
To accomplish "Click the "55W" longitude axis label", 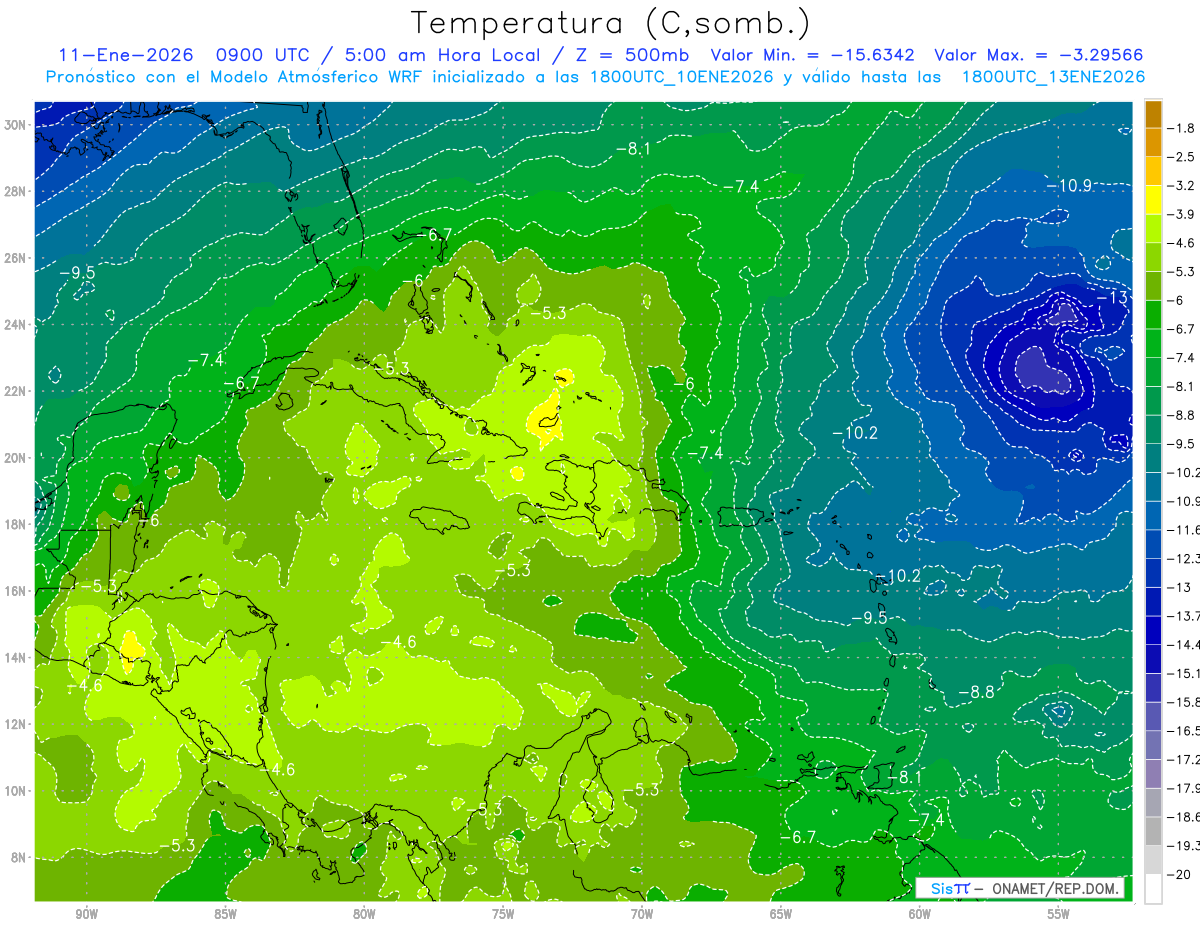I will [1059, 914].
